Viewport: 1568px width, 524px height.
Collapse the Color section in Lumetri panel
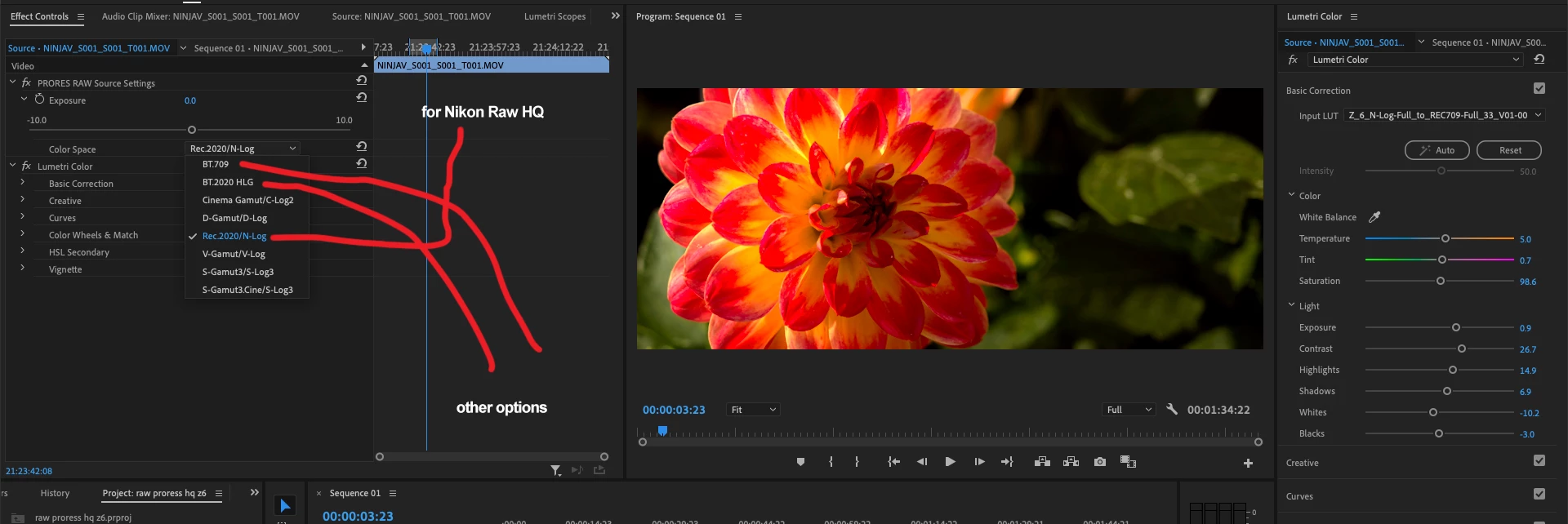[1291, 195]
